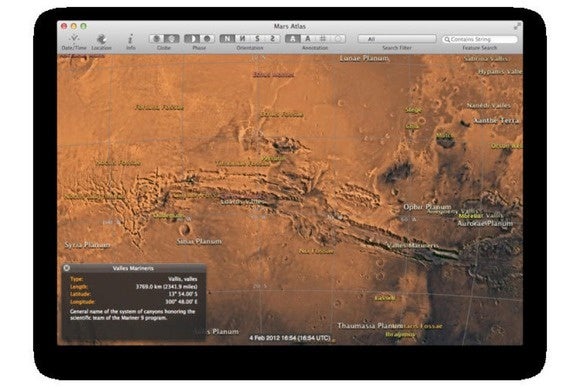Select the first Globe view segment
Screen dimensions: 580x388
(x=157, y=38)
